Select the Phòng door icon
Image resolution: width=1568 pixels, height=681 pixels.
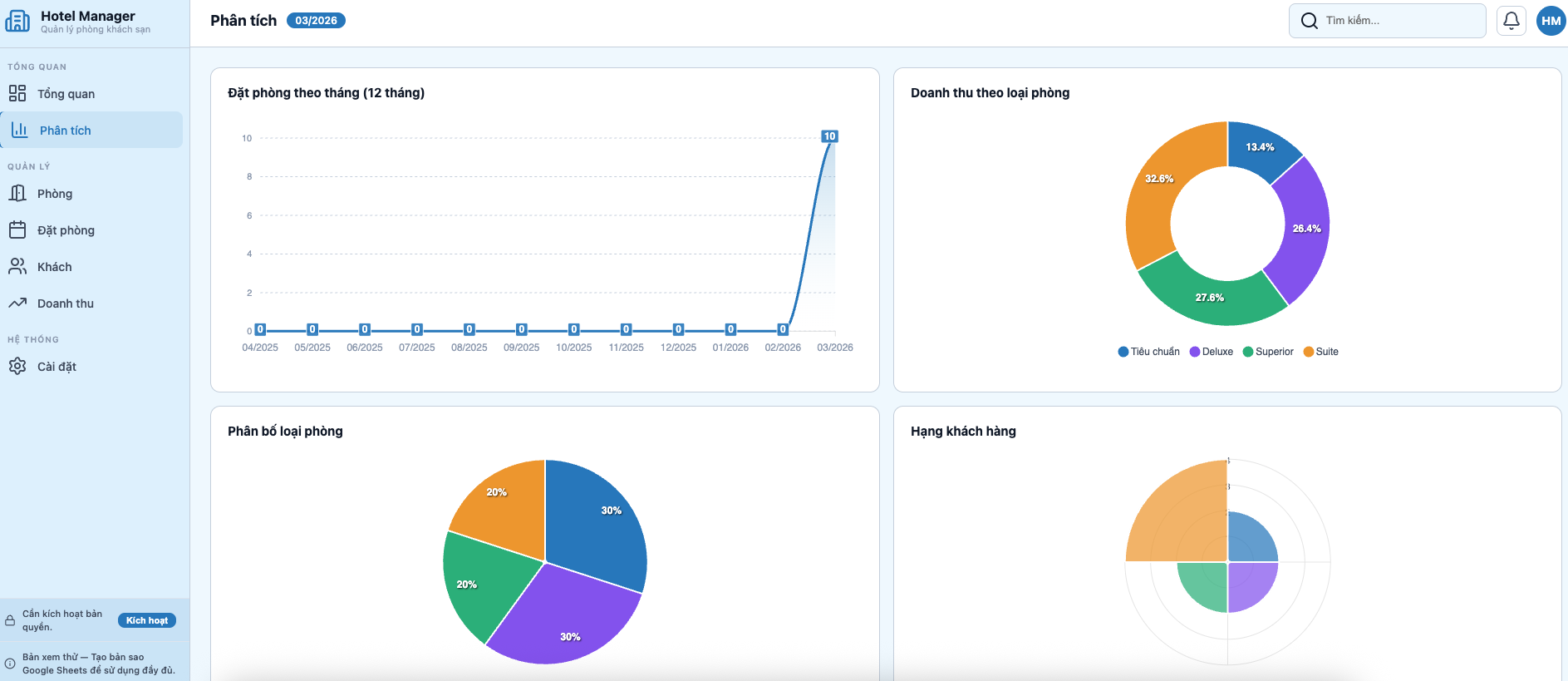point(17,193)
